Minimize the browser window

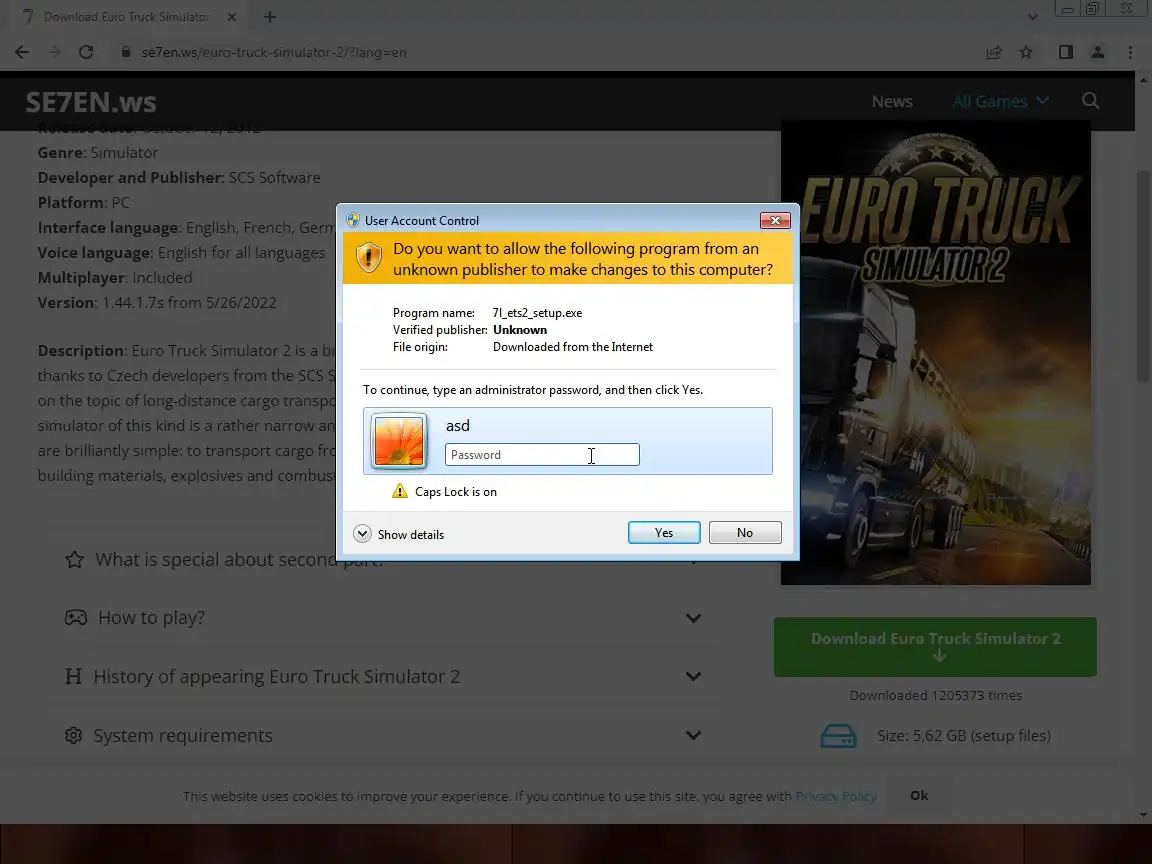pos(1068,9)
